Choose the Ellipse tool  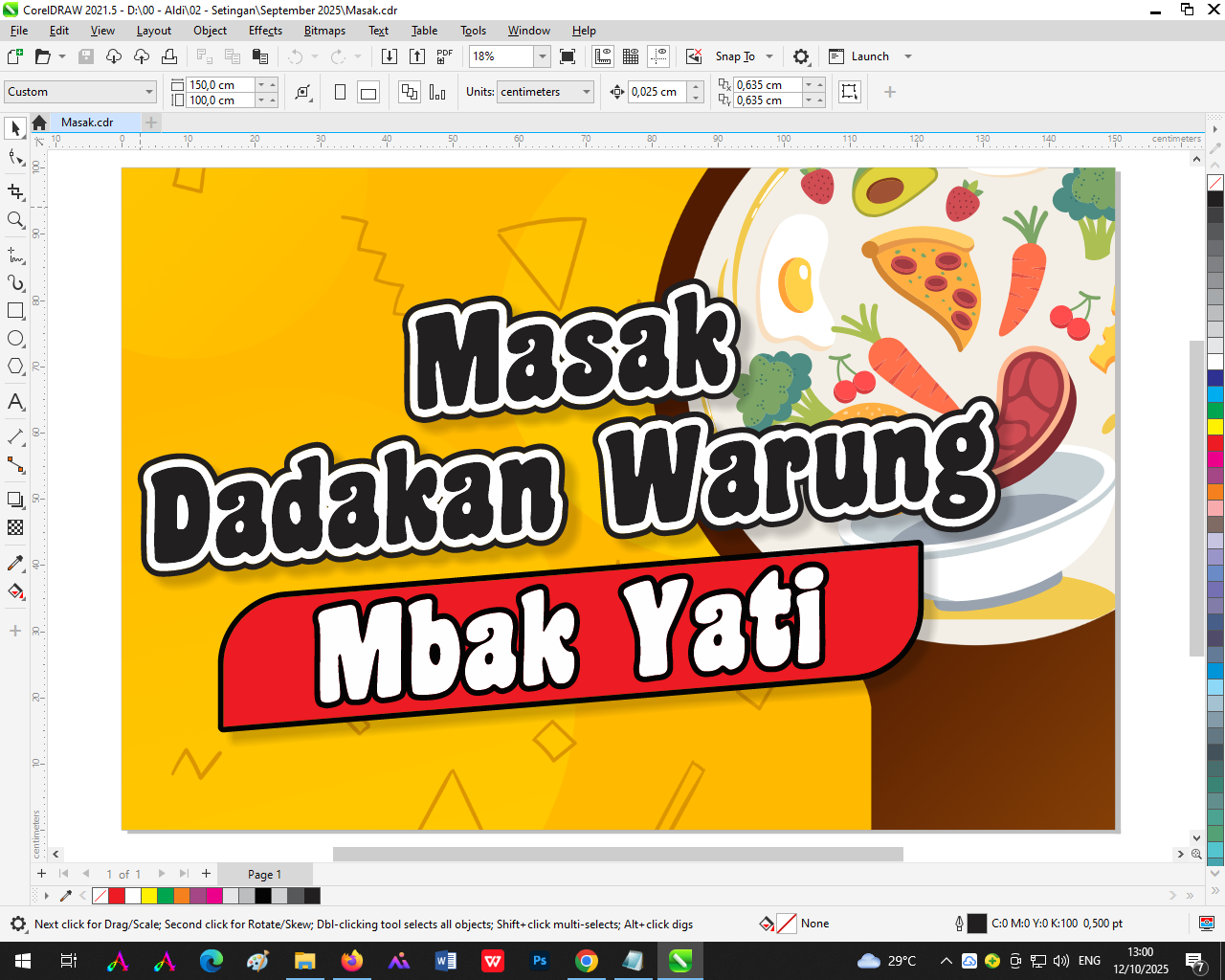point(15,339)
